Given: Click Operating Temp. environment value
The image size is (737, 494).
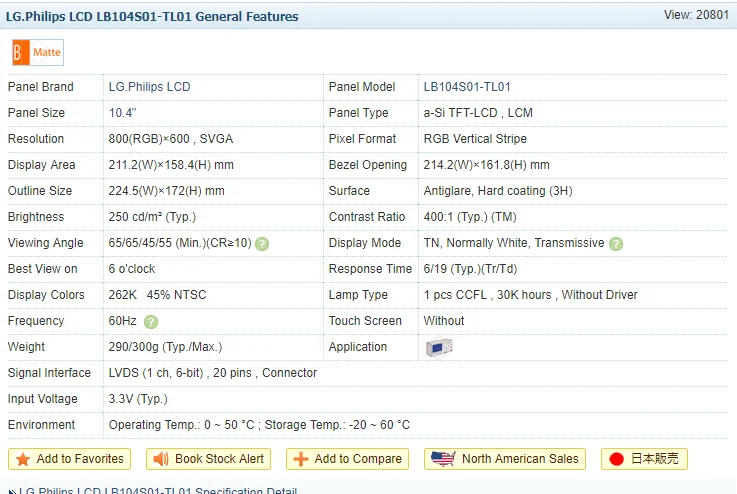Looking at the screenshot, I should pos(259,425).
